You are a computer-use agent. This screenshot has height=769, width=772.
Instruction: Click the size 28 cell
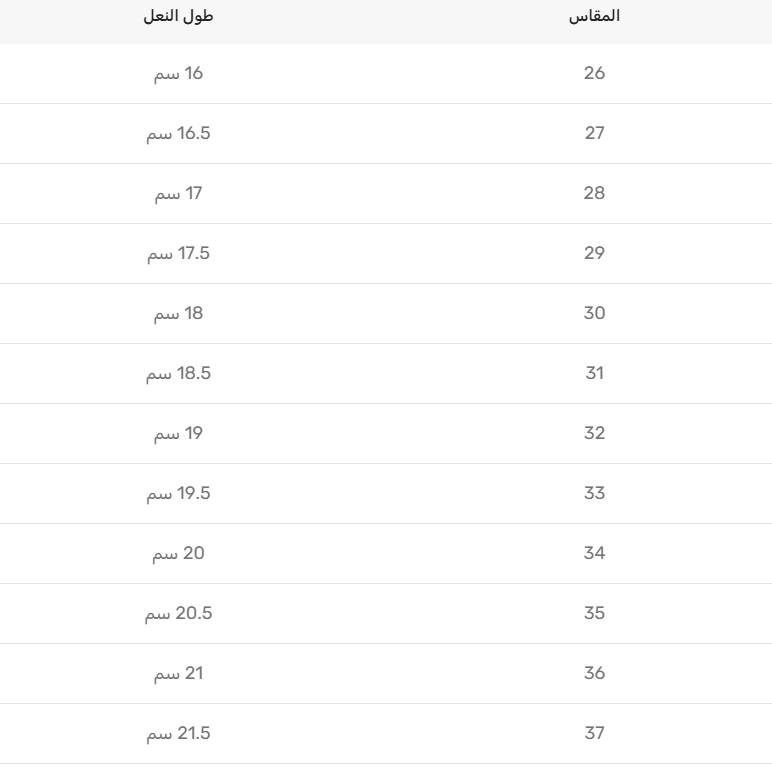pos(594,193)
